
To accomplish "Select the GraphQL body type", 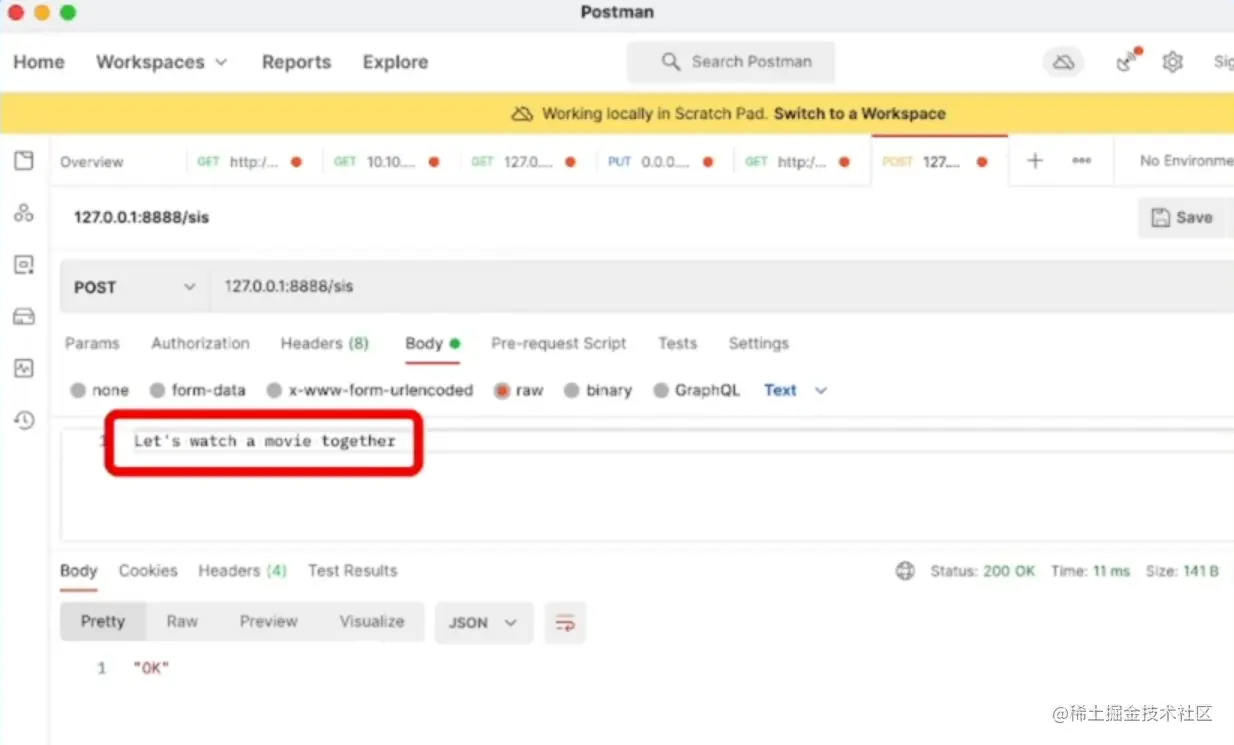I will tap(696, 391).
